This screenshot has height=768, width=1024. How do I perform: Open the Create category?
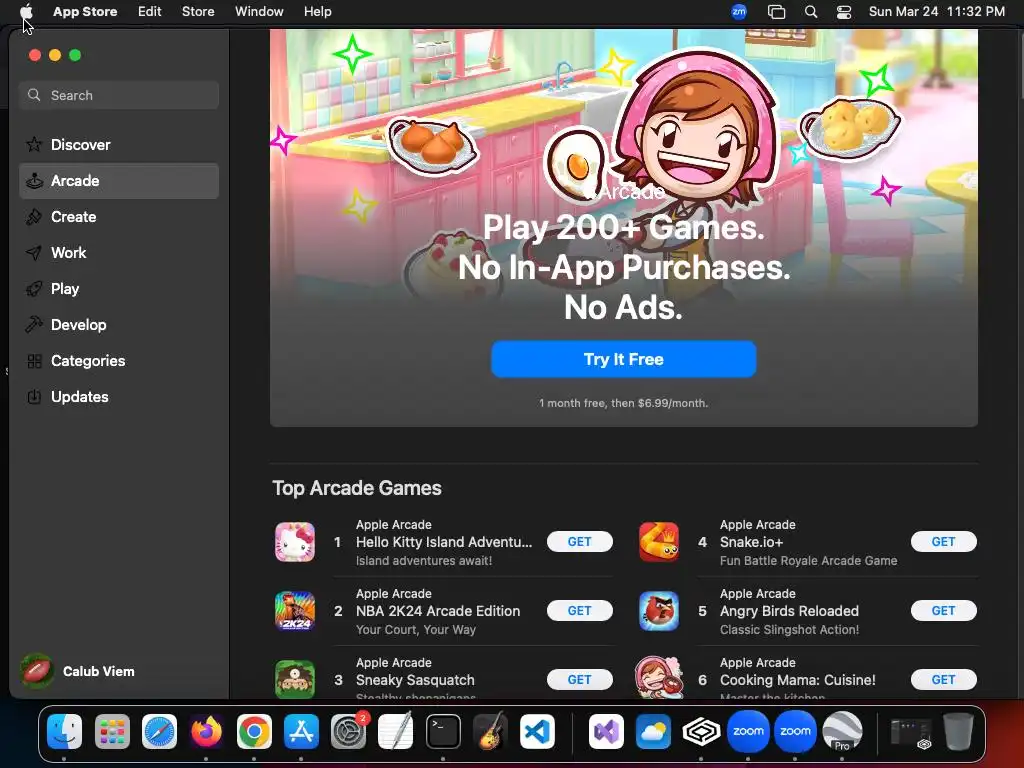click(119, 217)
